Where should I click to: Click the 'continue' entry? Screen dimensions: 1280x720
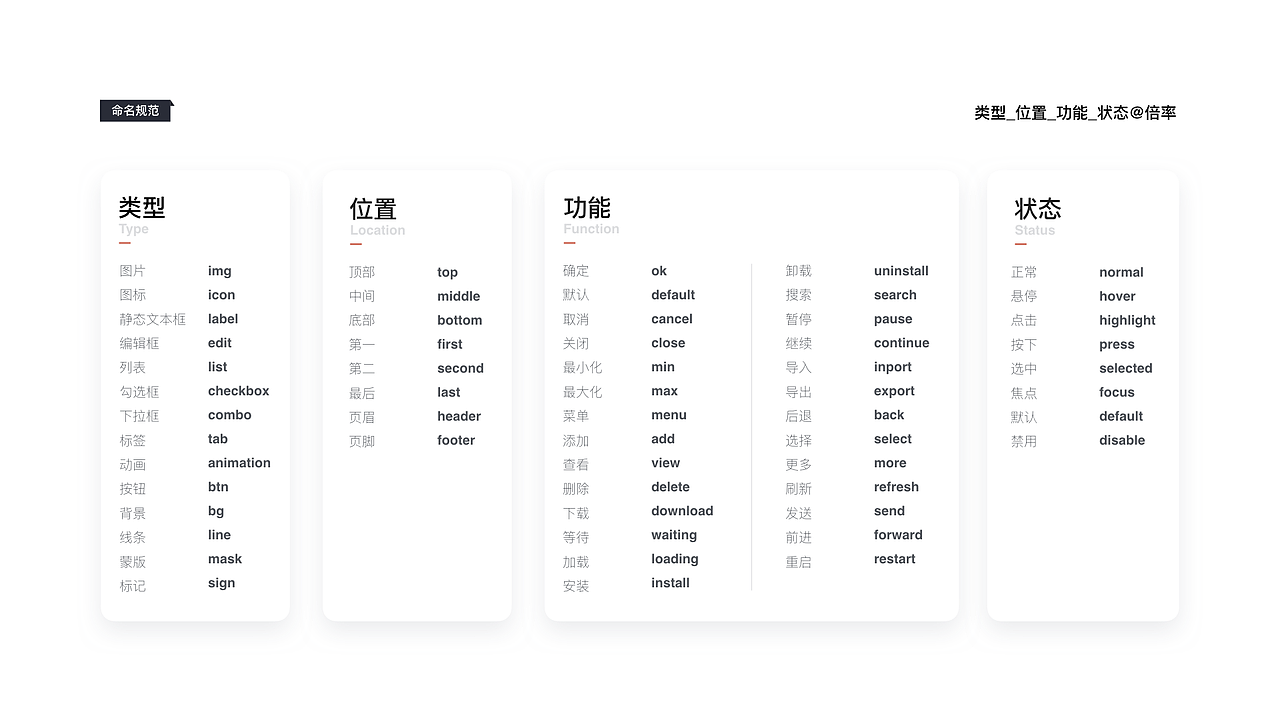point(902,343)
